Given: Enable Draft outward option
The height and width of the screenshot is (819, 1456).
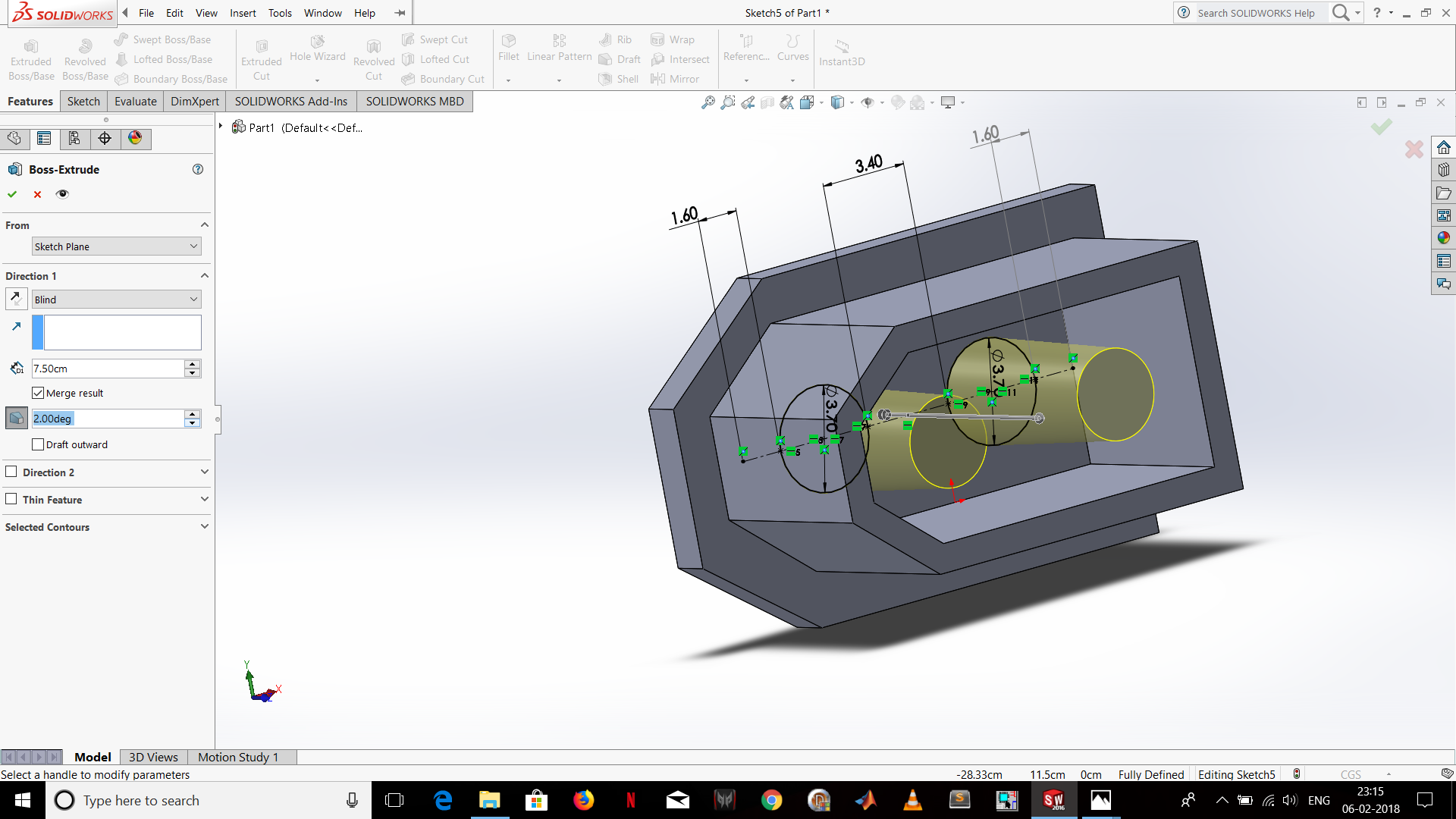Looking at the screenshot, I should click(38, 444).
